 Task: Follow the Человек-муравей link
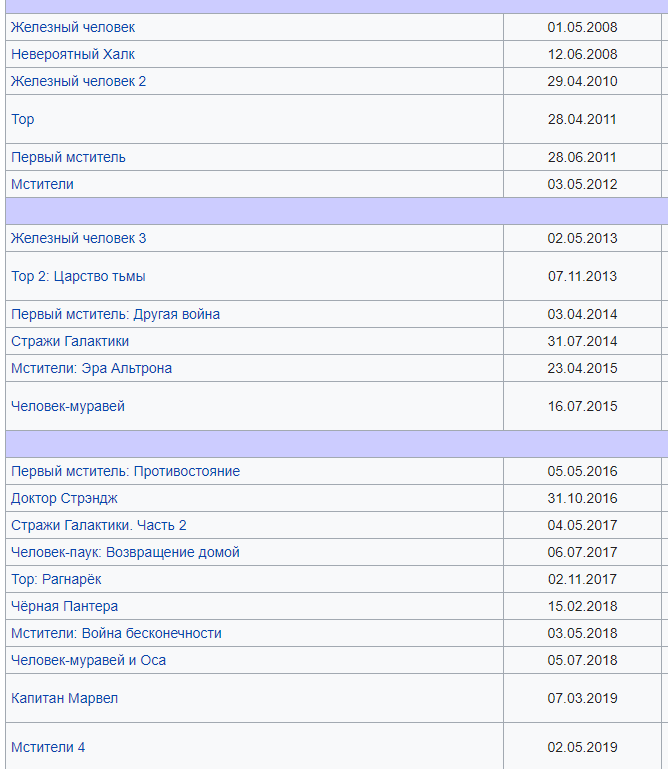point(68,406)
